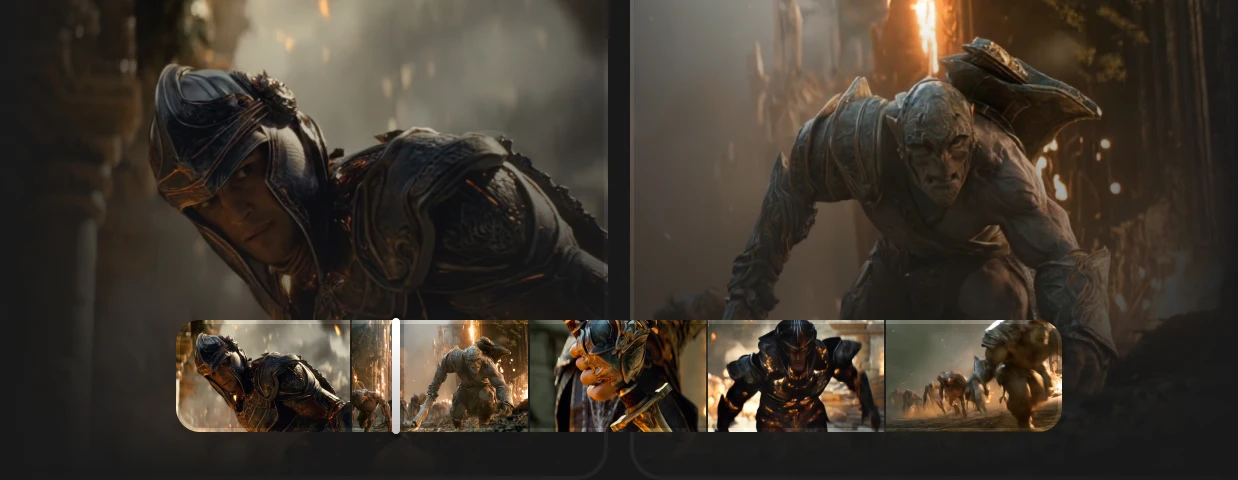Viewport: 1238px width, 480px height.
Task: Select the first filmstrip clip of helmeted knight
Action: click(x=263, y=376)
